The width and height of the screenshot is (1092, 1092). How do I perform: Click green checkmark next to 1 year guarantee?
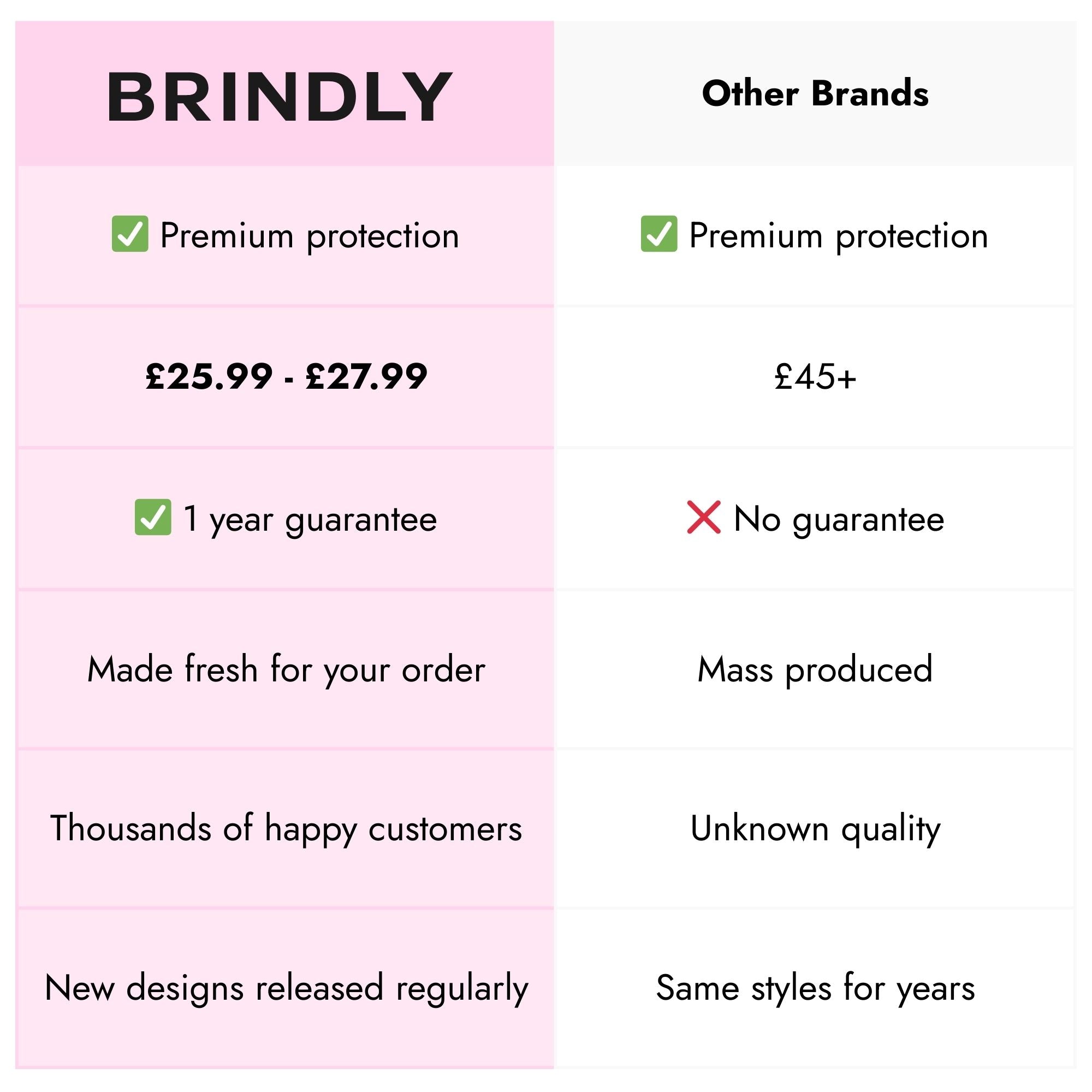[x=153, y=517]
